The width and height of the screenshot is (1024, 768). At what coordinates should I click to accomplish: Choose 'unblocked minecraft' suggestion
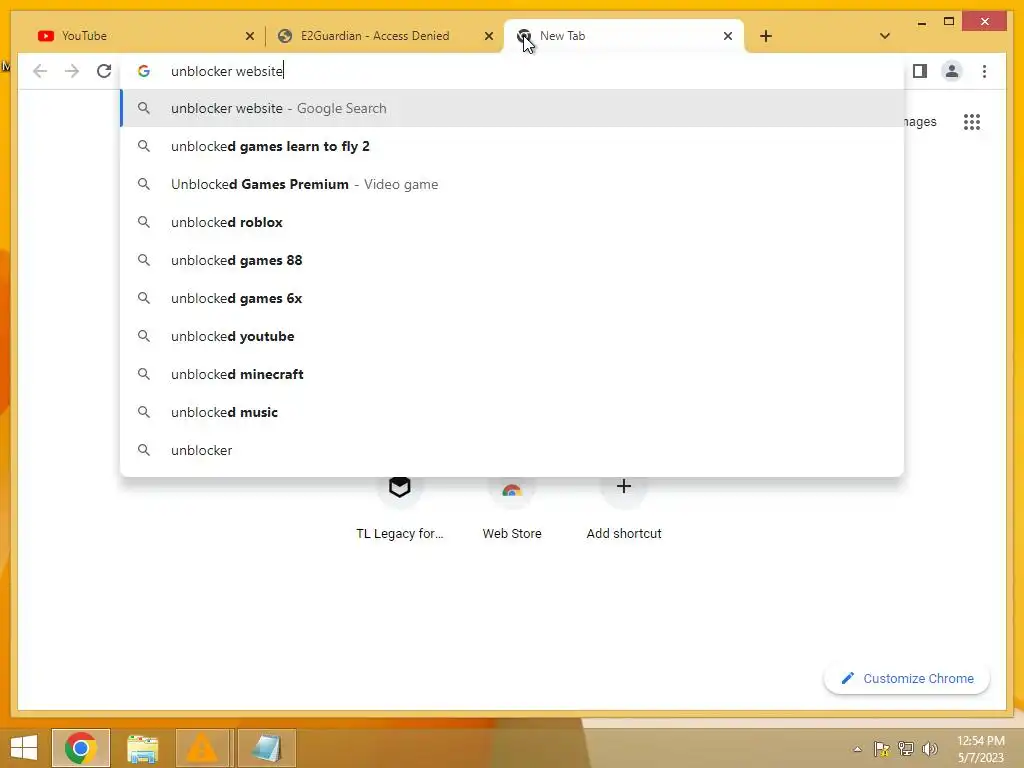point(513,374)
